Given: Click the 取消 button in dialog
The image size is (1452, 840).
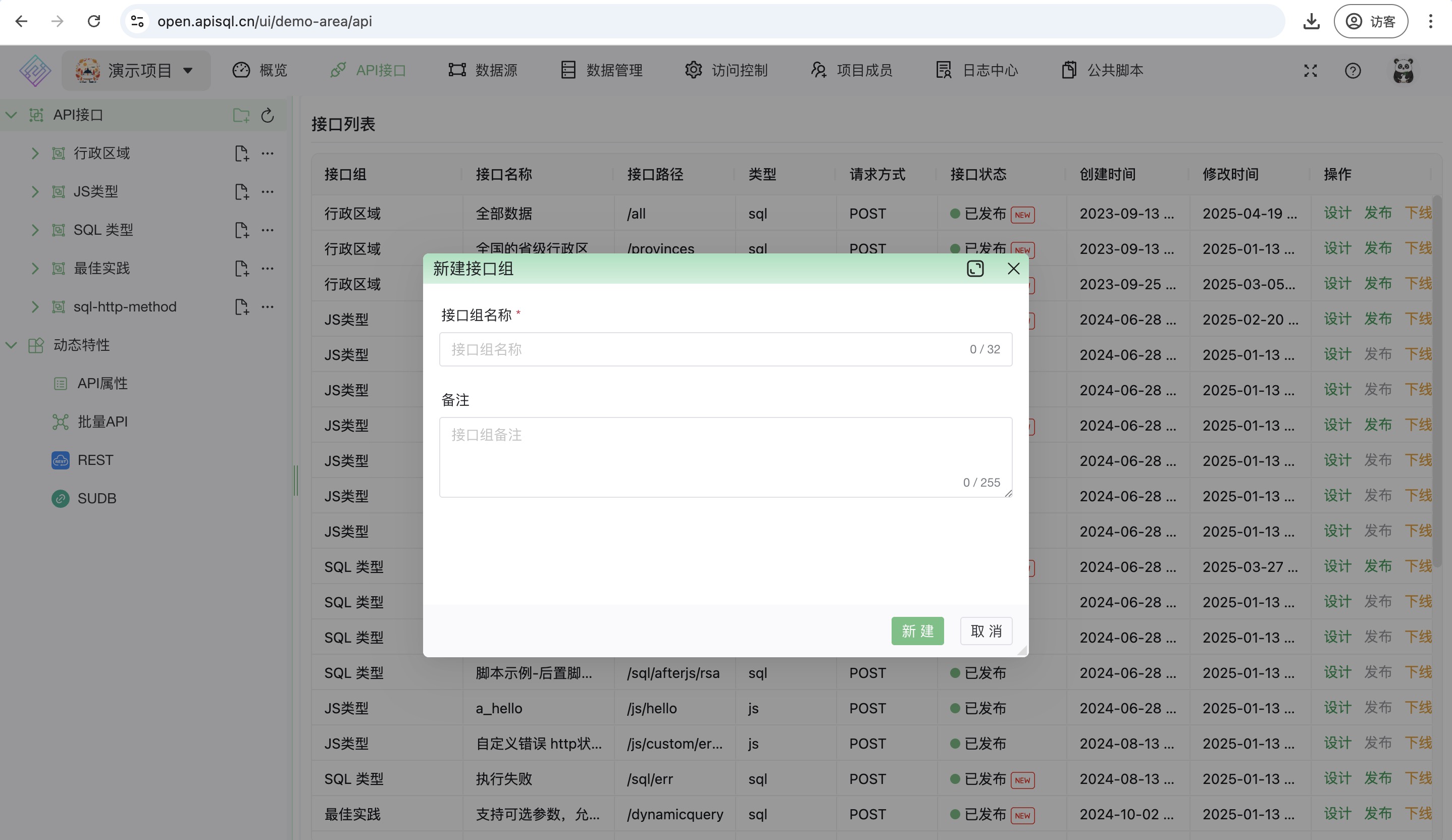Looking at the screenshot, I should (986, 631).
